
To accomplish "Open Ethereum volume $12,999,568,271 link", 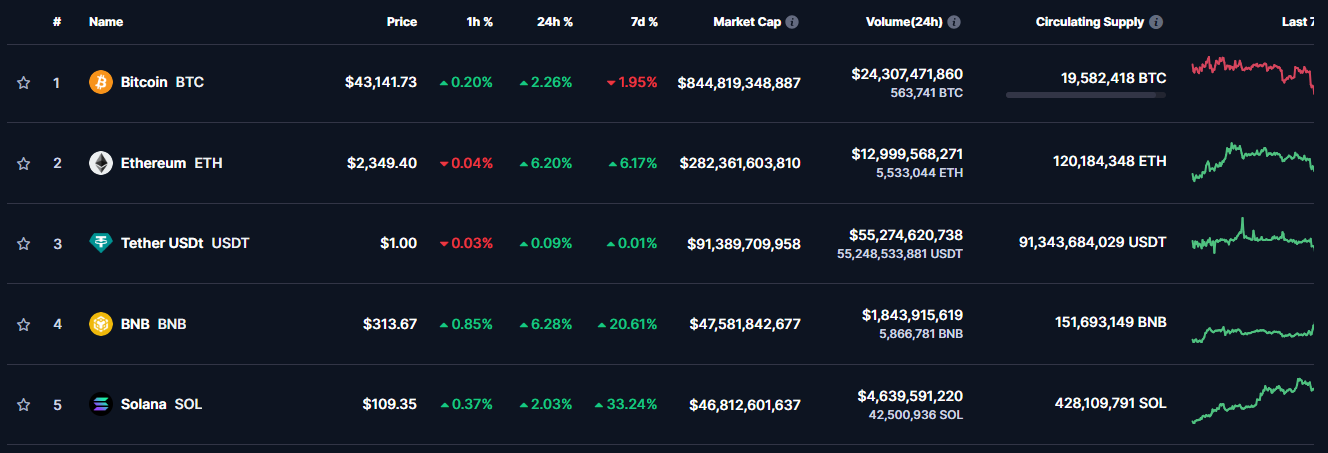I will (907, 154).
